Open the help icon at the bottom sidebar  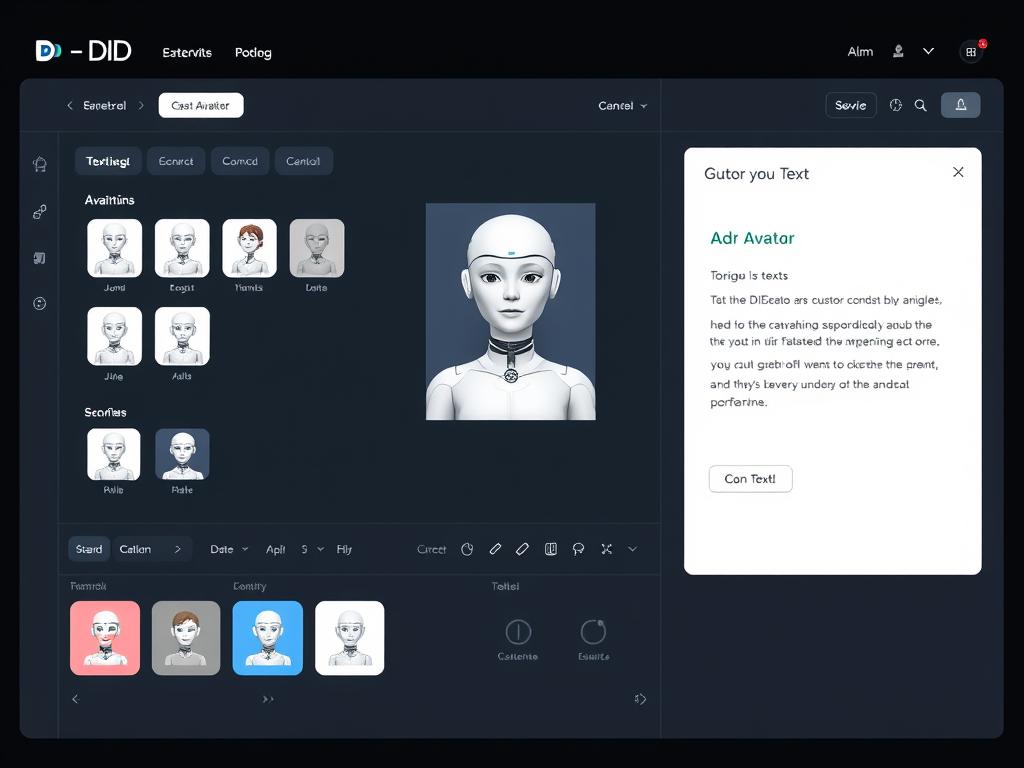click(x=39, y=303)
